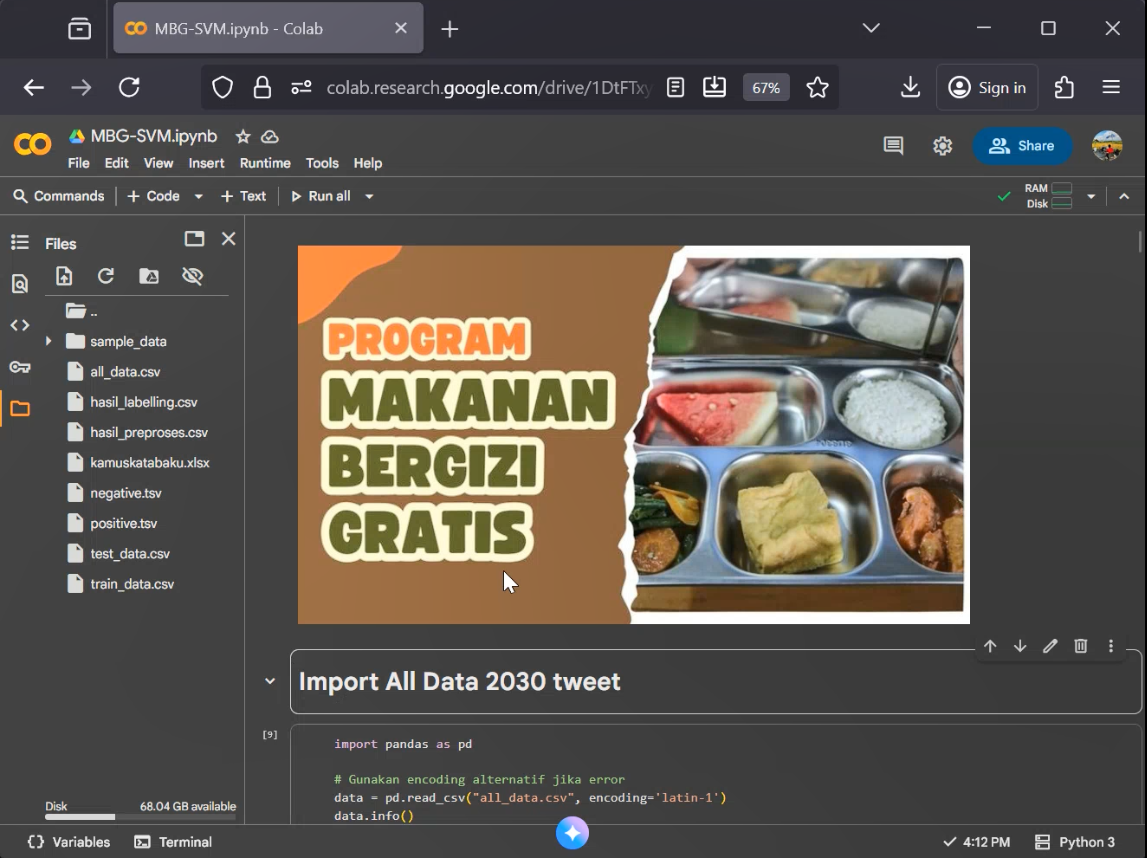The height and width of the screenshot is (858, 1147).
Task: Edit the cell with the pencil icon
Action: click(1050, 646)
